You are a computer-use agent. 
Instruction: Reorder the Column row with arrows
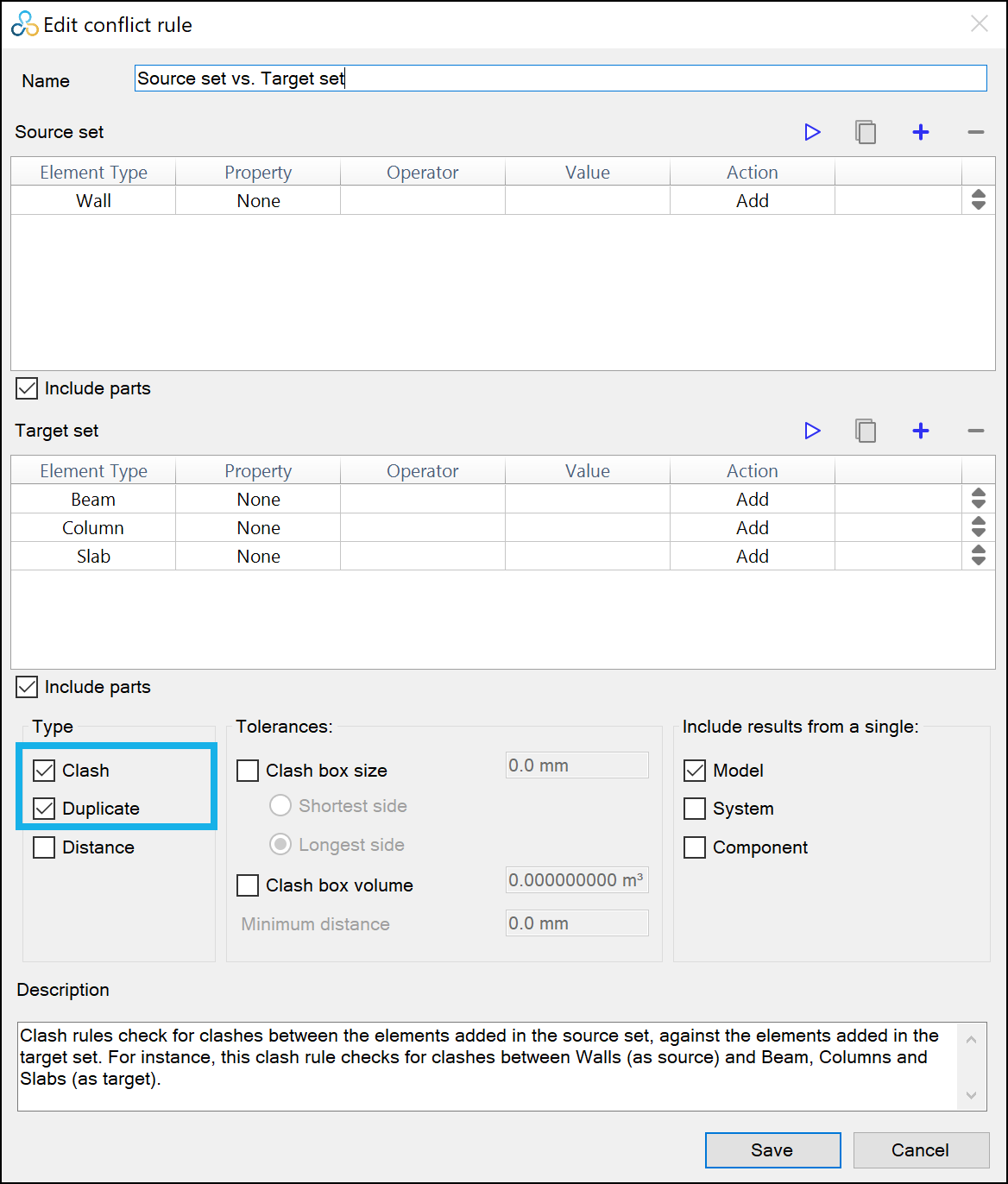click(978, 527)
